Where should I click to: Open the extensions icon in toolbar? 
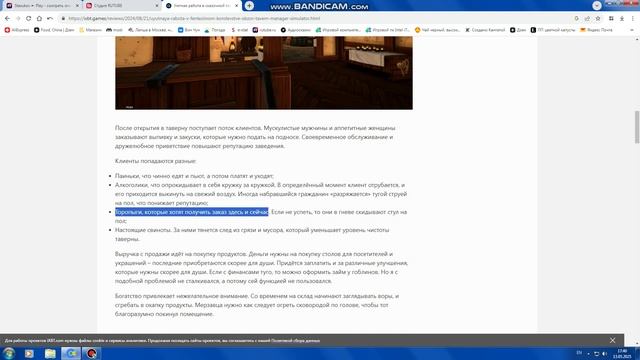pyautogui.click(x=611, y=18)
